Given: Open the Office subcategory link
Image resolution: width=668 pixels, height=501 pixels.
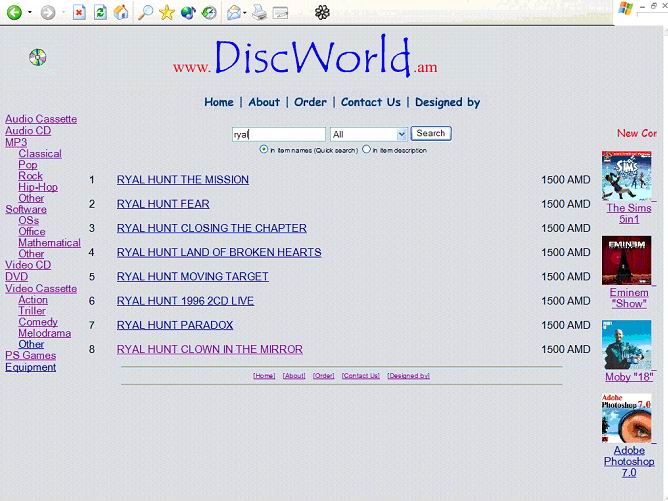Looking at the screenshot, I should (32, 231).
